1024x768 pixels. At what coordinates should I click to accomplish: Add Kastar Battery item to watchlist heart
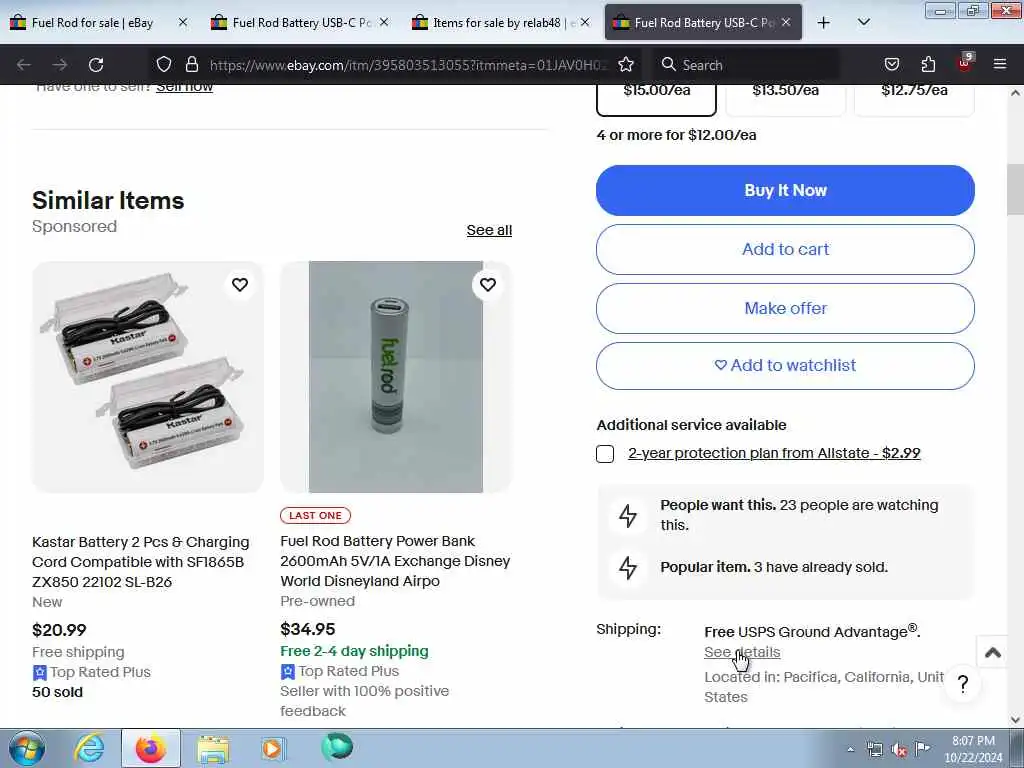point(240,285)
